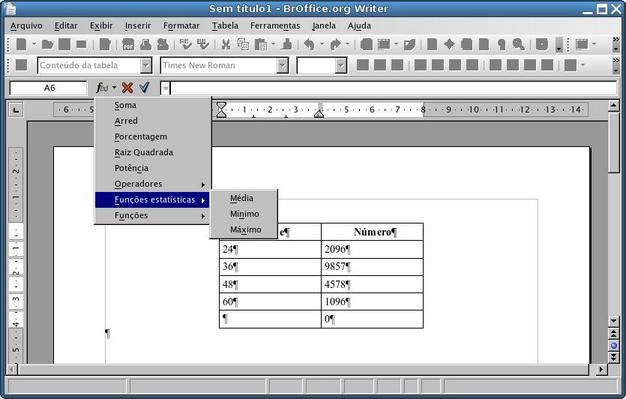Click the Cut scissors icon
This screenshot has width=626, height=399.
coord(226,44)
